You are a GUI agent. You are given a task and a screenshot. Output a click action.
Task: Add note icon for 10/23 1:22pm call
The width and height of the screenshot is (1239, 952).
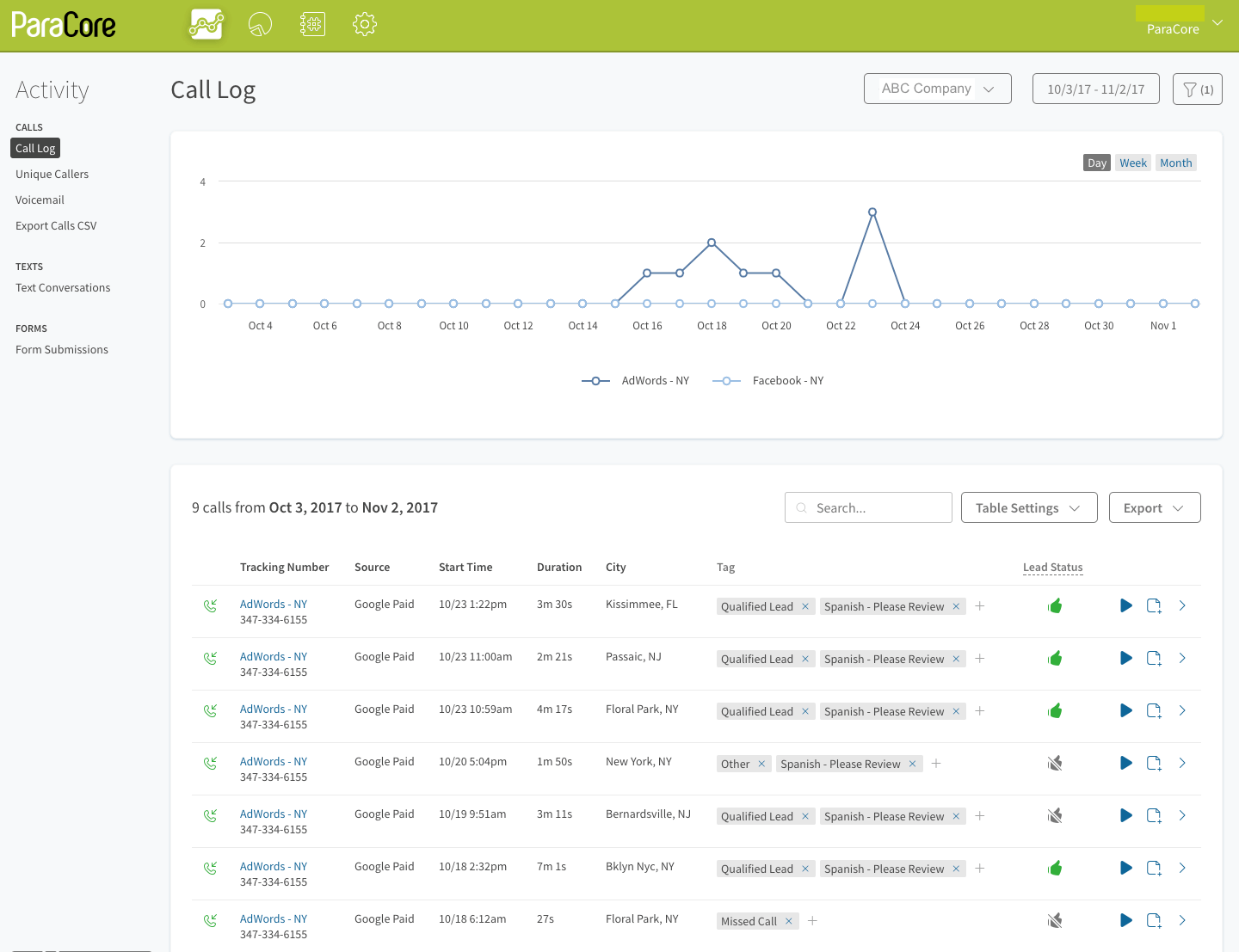coord(1155,606)
